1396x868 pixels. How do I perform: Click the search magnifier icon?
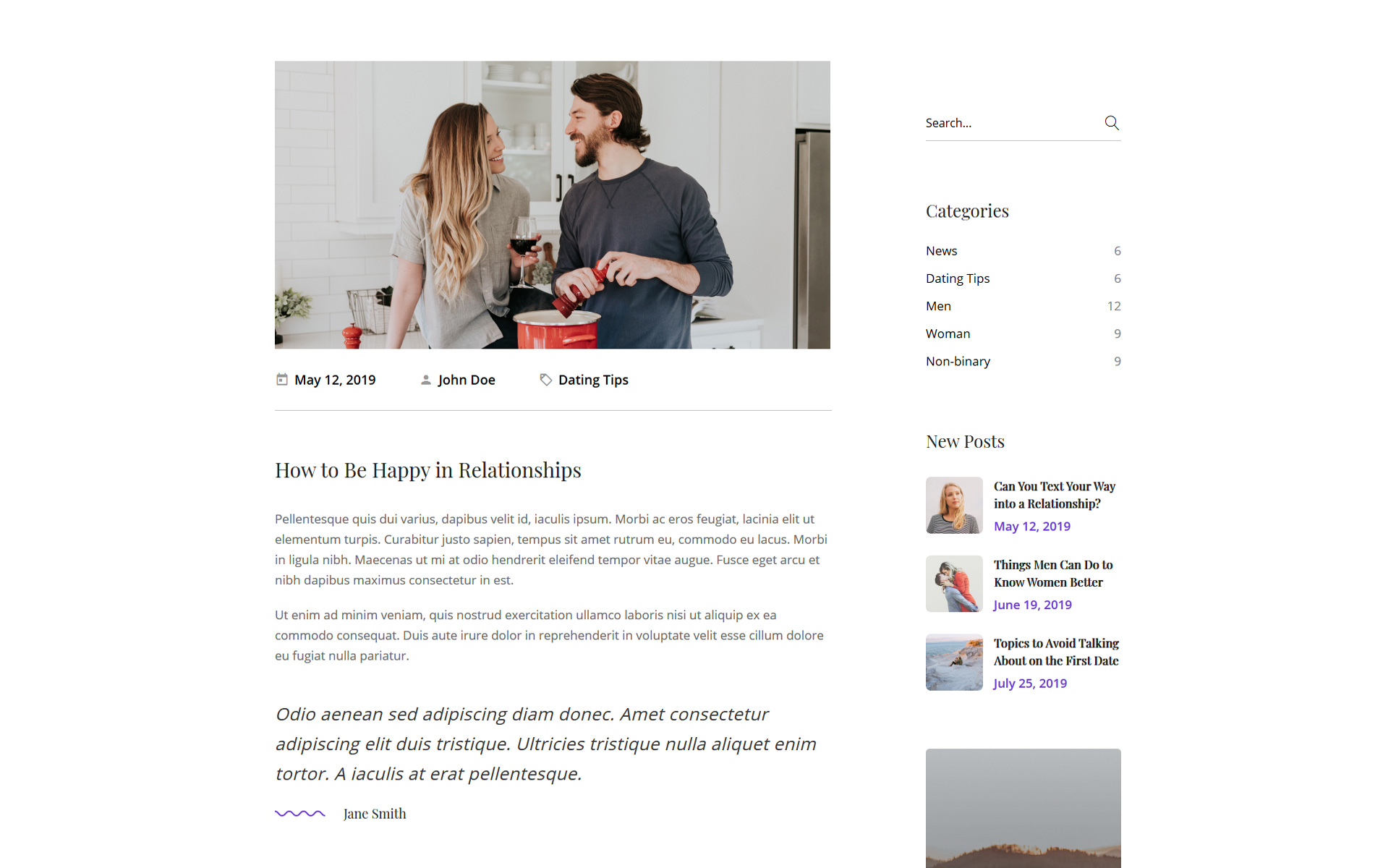(x=1112, y=123)
